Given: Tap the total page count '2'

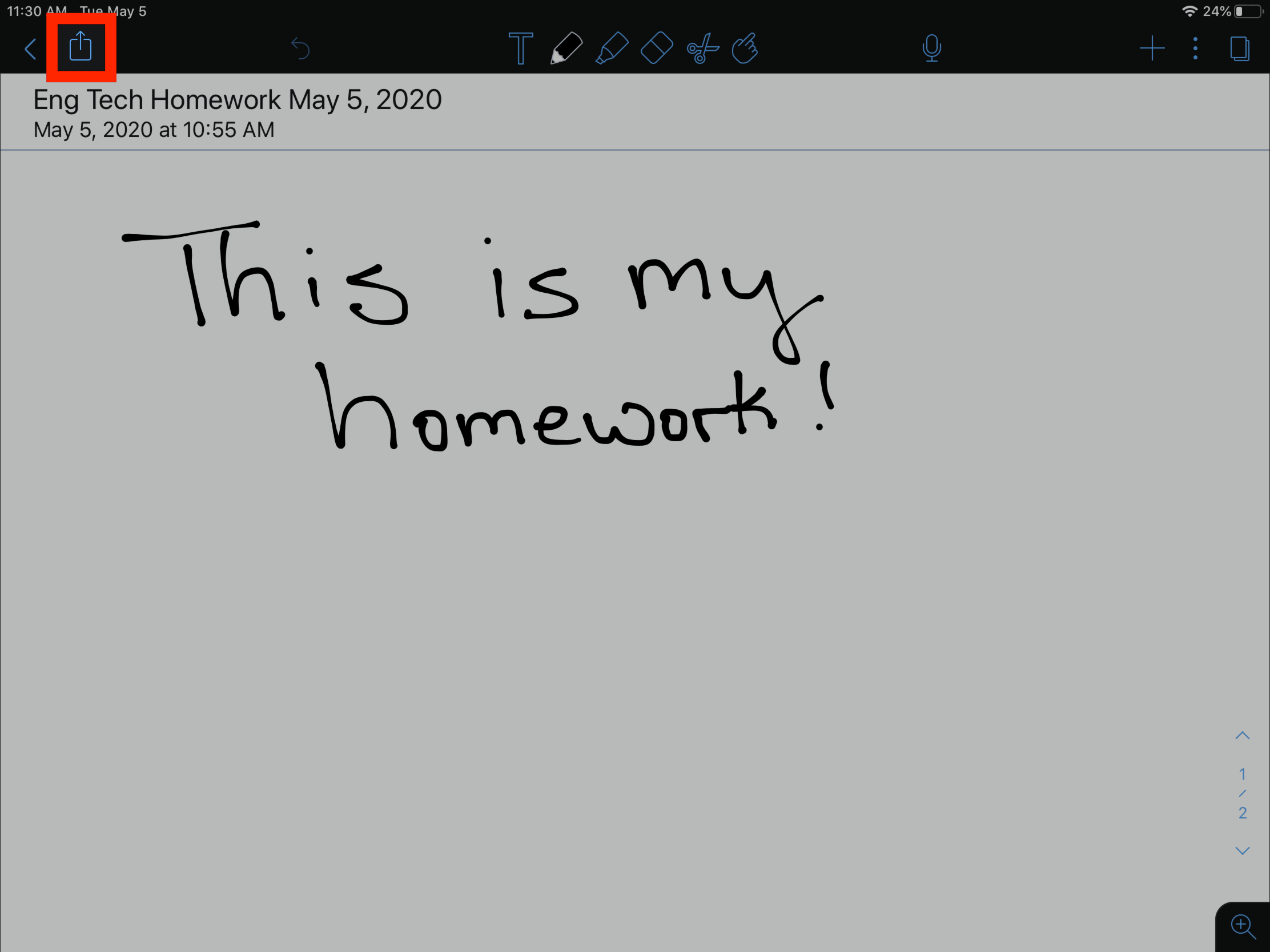Looking at the screenshot, I should (x=1243, y=813).
